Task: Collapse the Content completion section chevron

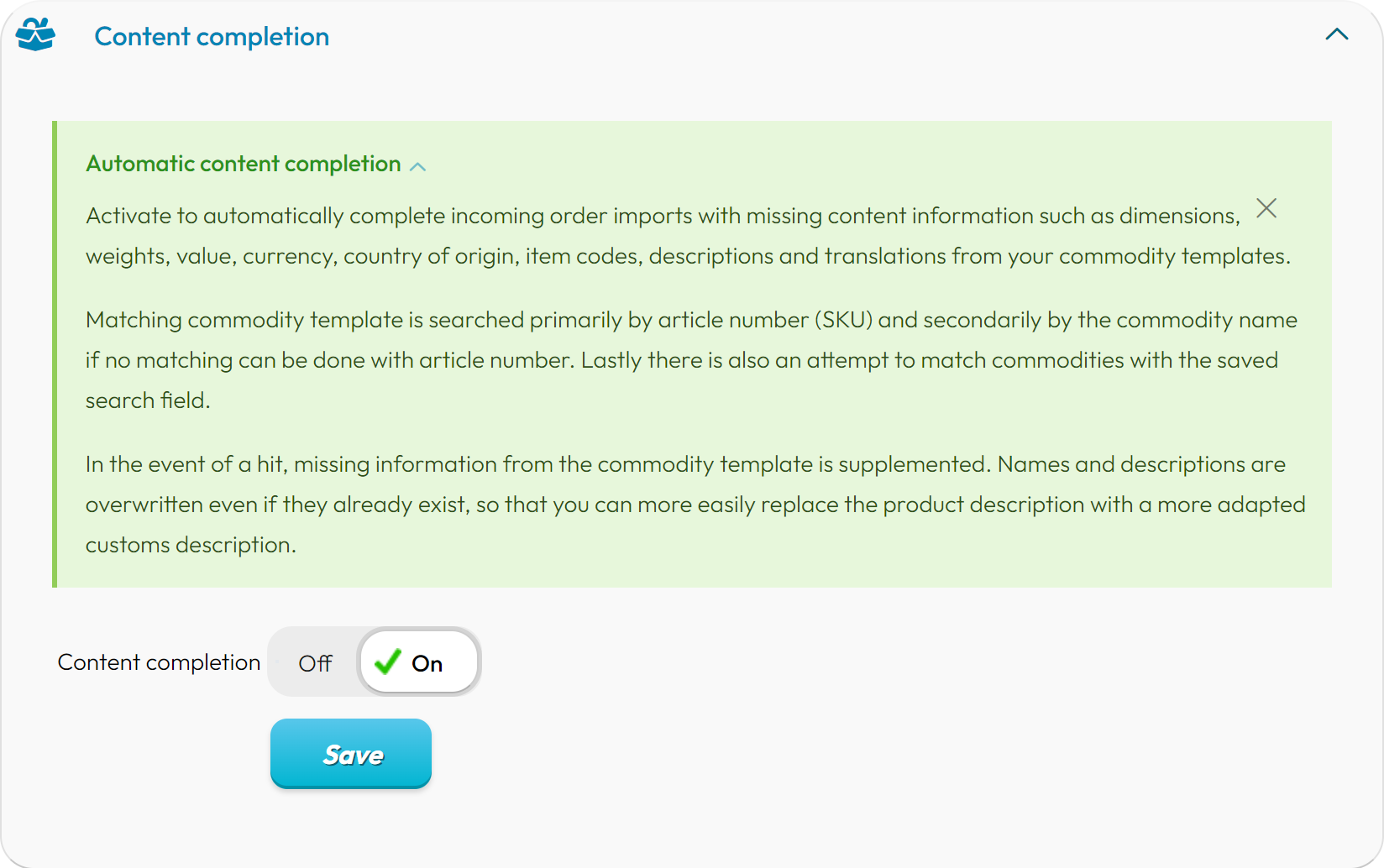Action: pyautogui.click(x=1337, y=34)
